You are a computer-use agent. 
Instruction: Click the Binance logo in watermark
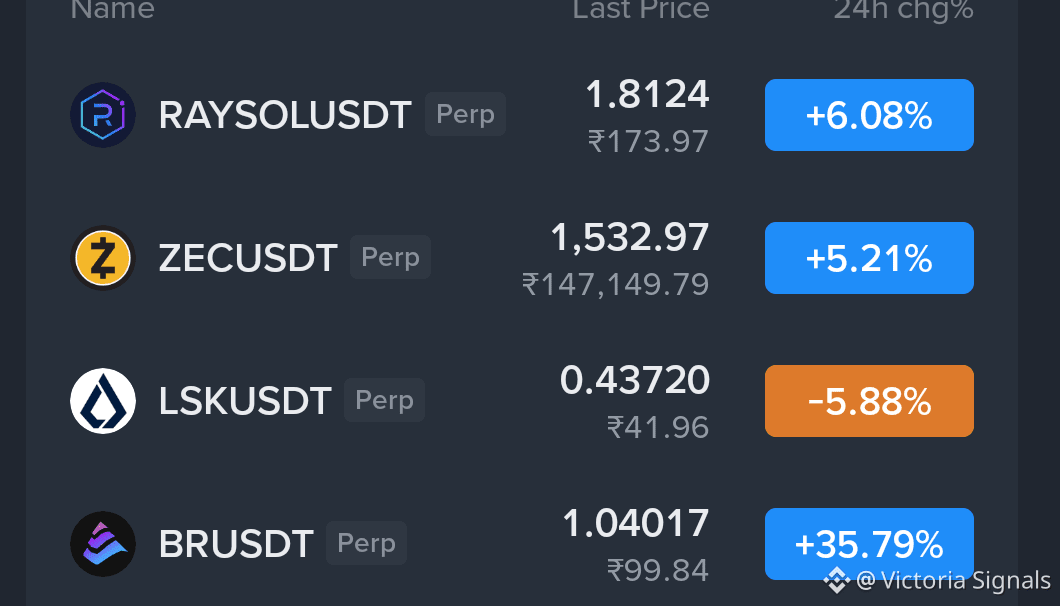pyautogui.click(x=836, y=580)
